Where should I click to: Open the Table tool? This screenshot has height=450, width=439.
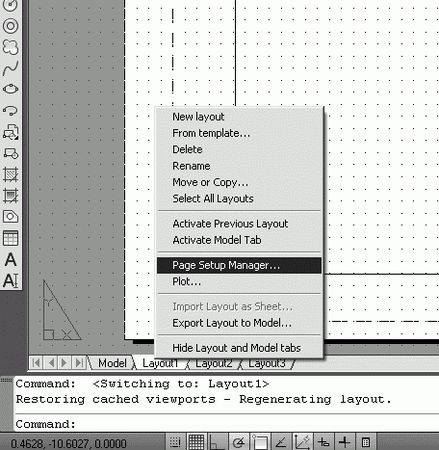tap(10, 238)
